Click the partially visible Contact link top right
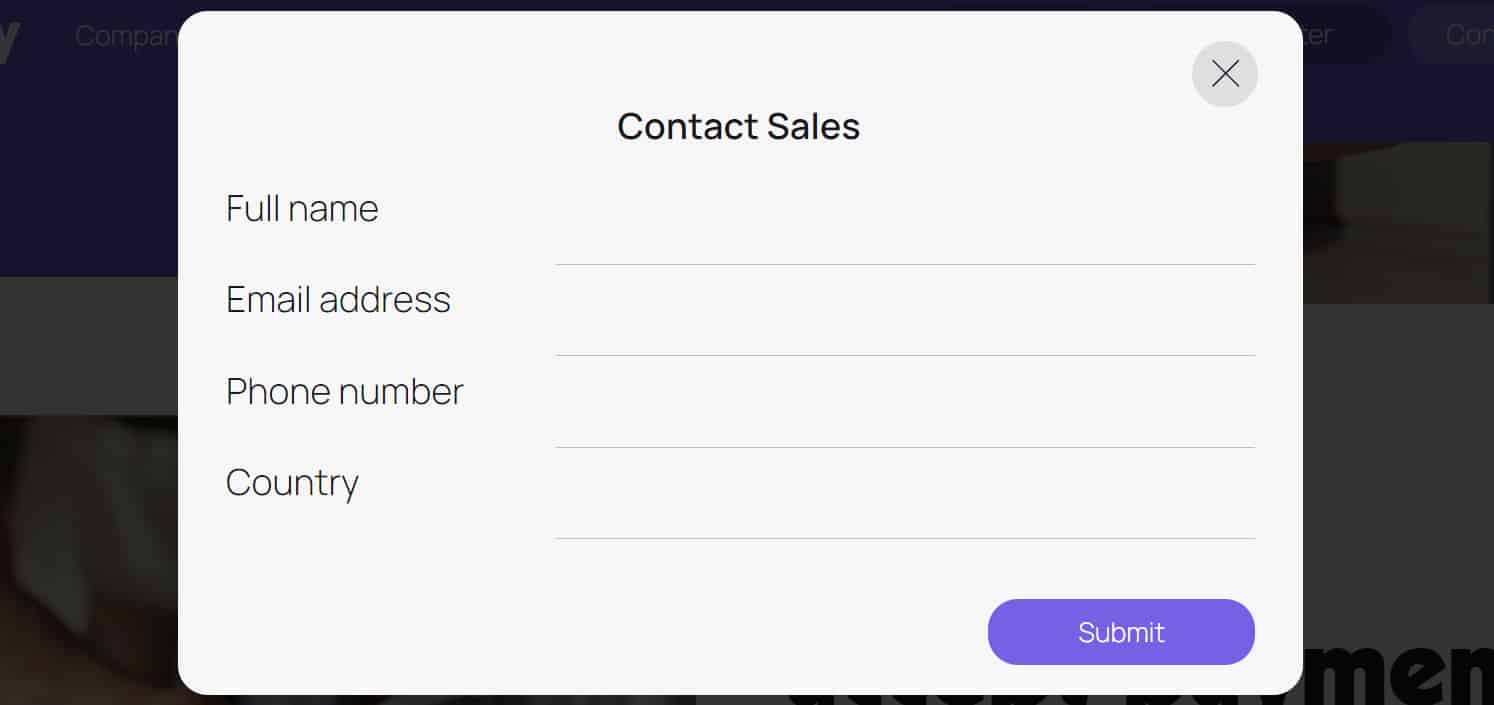Viewport: 1494px width, 705px height. pos(1465,35)
